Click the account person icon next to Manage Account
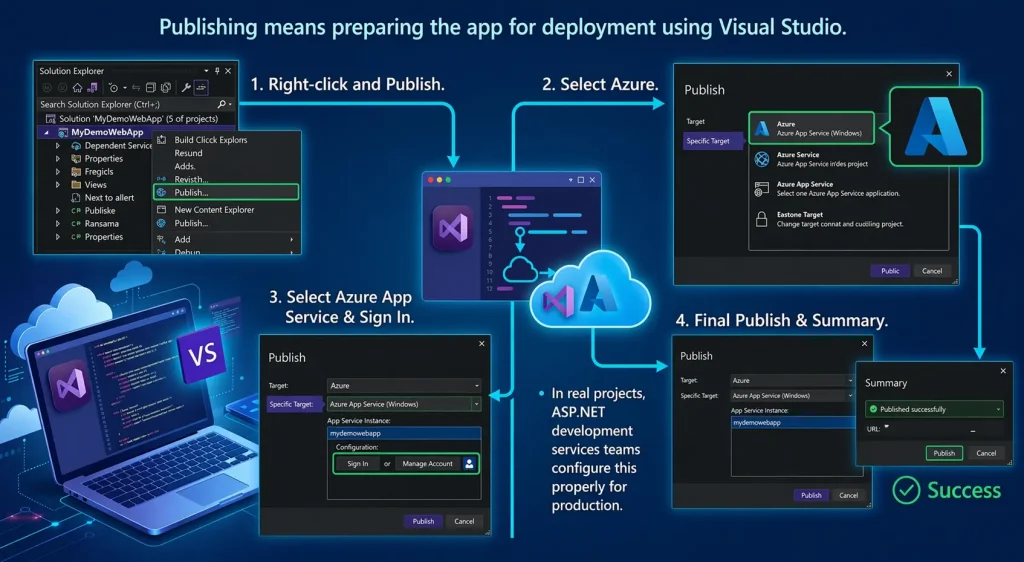The width and height of the screenshot is (1024, 562). tap(469, 463)
